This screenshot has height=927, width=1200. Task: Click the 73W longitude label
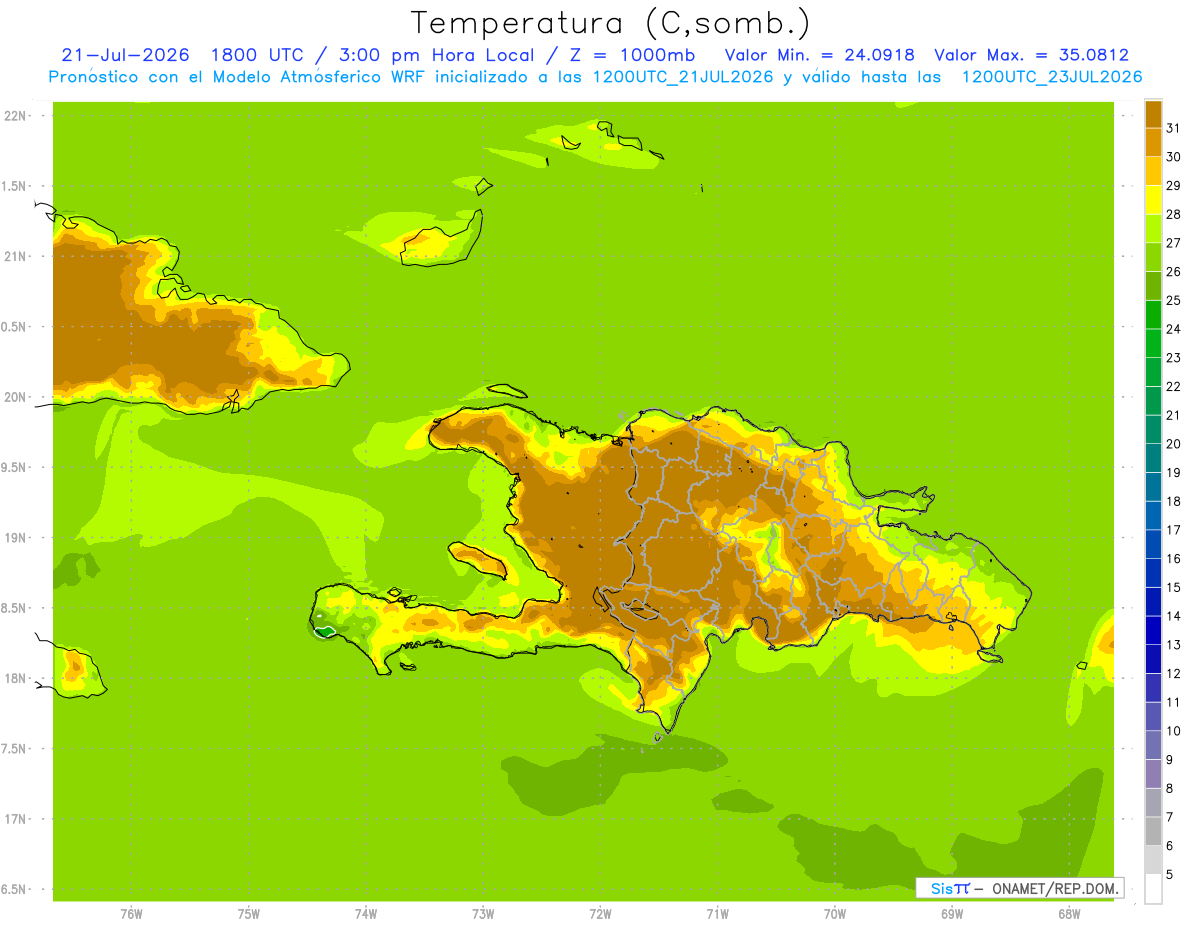[483, 914]
